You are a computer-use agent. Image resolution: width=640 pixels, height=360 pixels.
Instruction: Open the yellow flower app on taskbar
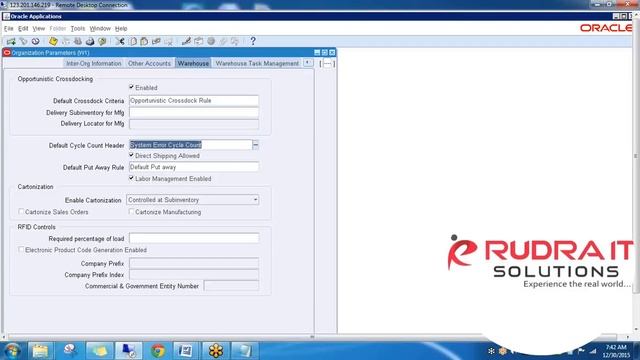(216, 351)
